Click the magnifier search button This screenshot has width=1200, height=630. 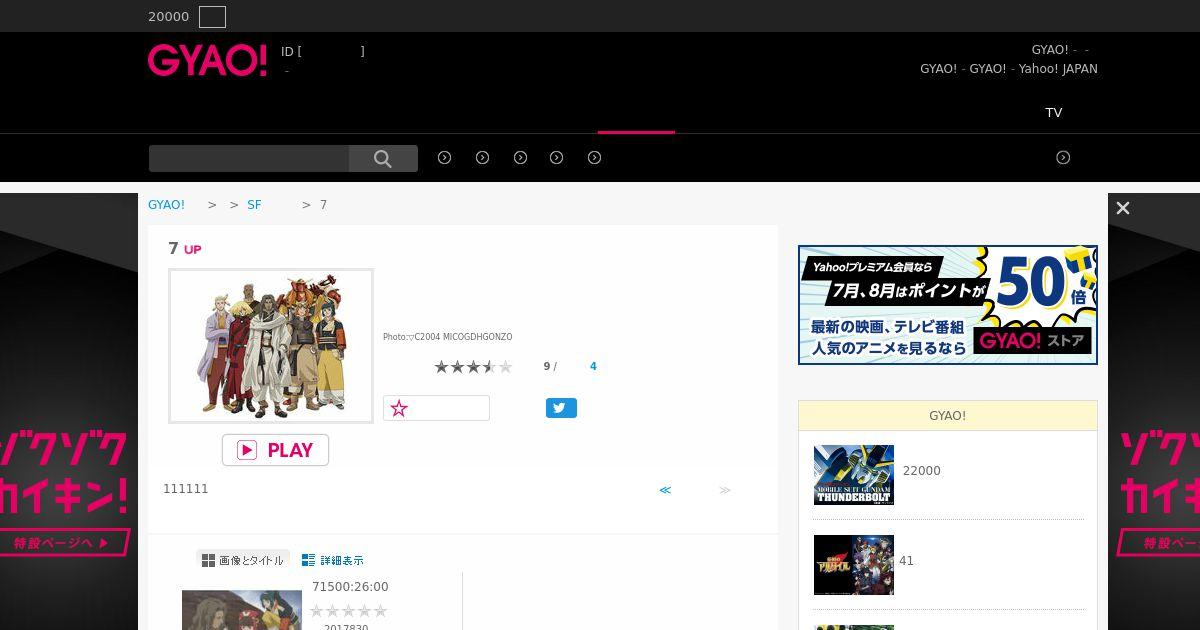(x=383, y=158)
